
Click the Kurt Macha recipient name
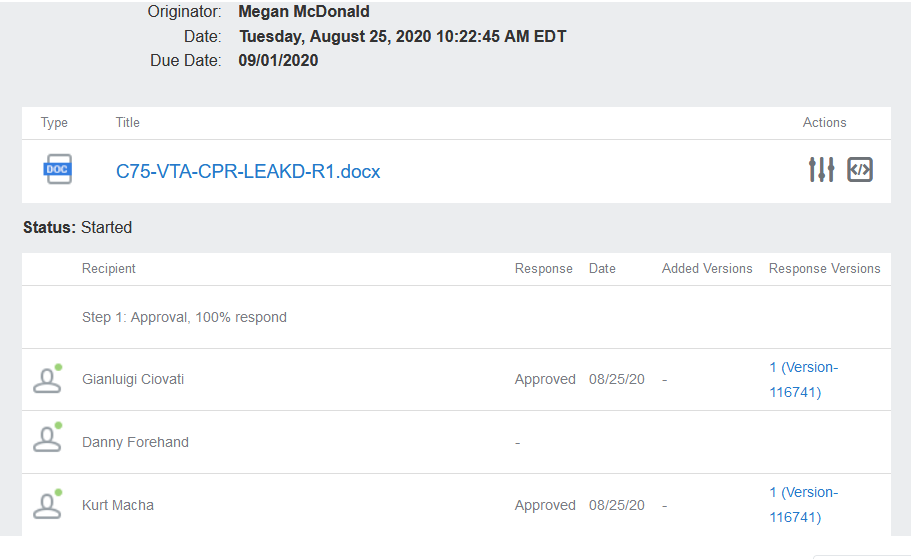pyautogui.click(x=118, y=505)
